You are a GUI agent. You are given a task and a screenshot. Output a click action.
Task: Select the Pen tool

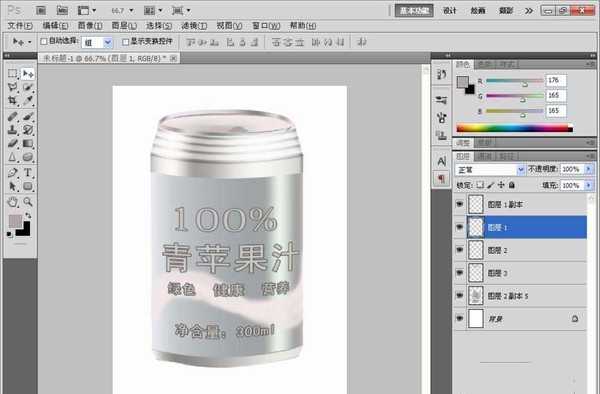click(13, 173)
